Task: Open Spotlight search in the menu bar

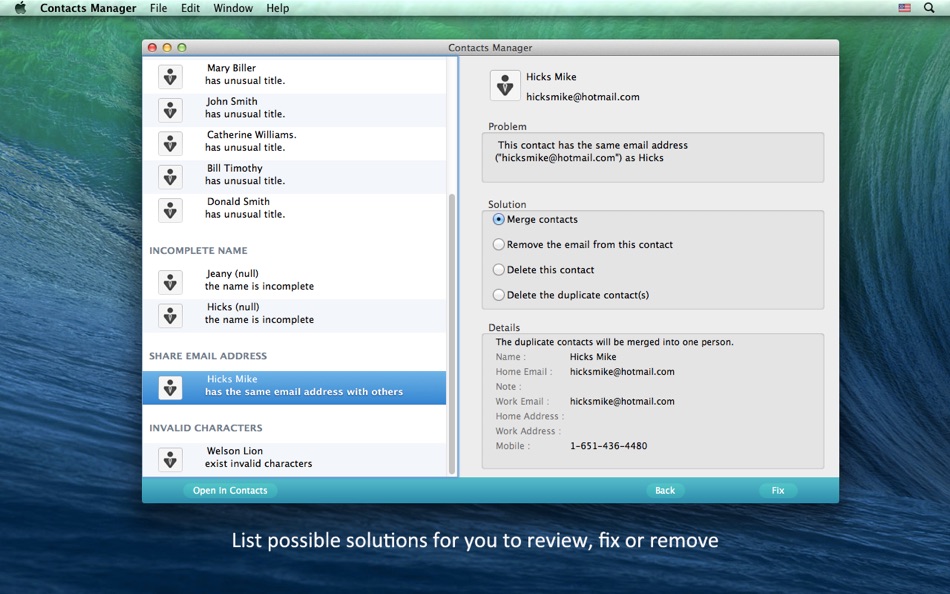Action: [x=928, y=8]
